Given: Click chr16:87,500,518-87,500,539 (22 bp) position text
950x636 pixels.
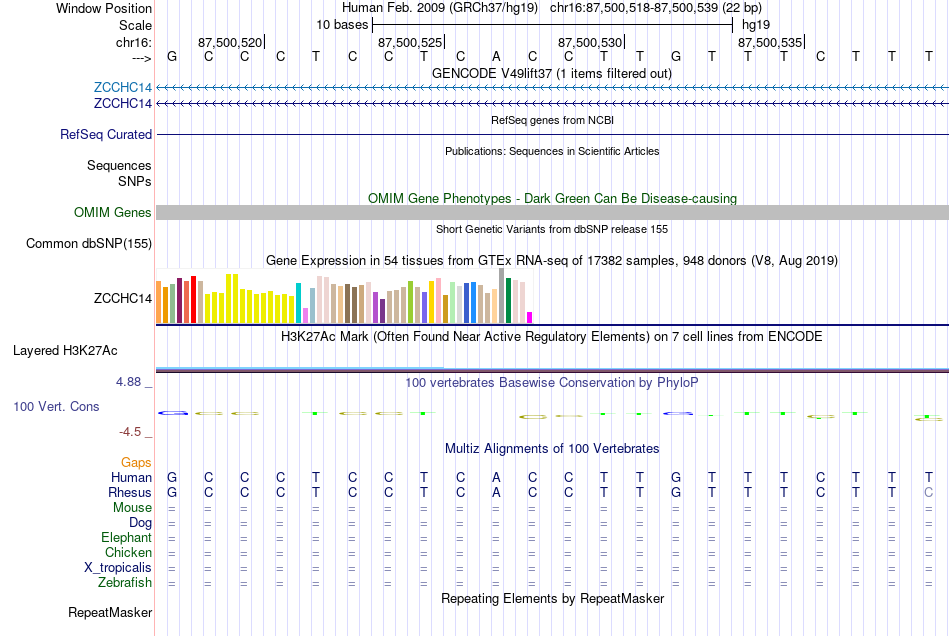Looking at the screenshot, I should tap(656, 8).
